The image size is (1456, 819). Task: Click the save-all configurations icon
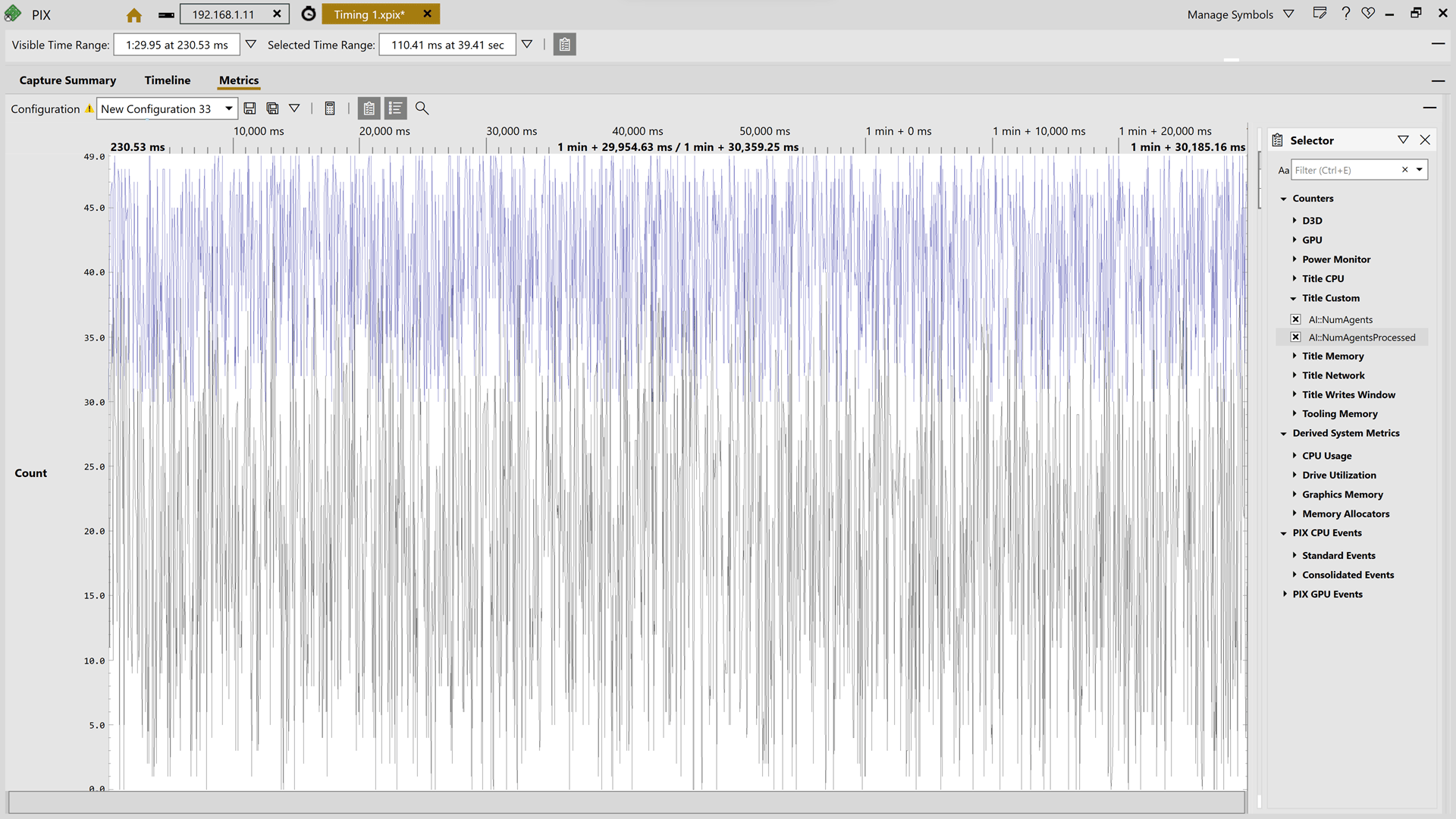coord(272,108)
